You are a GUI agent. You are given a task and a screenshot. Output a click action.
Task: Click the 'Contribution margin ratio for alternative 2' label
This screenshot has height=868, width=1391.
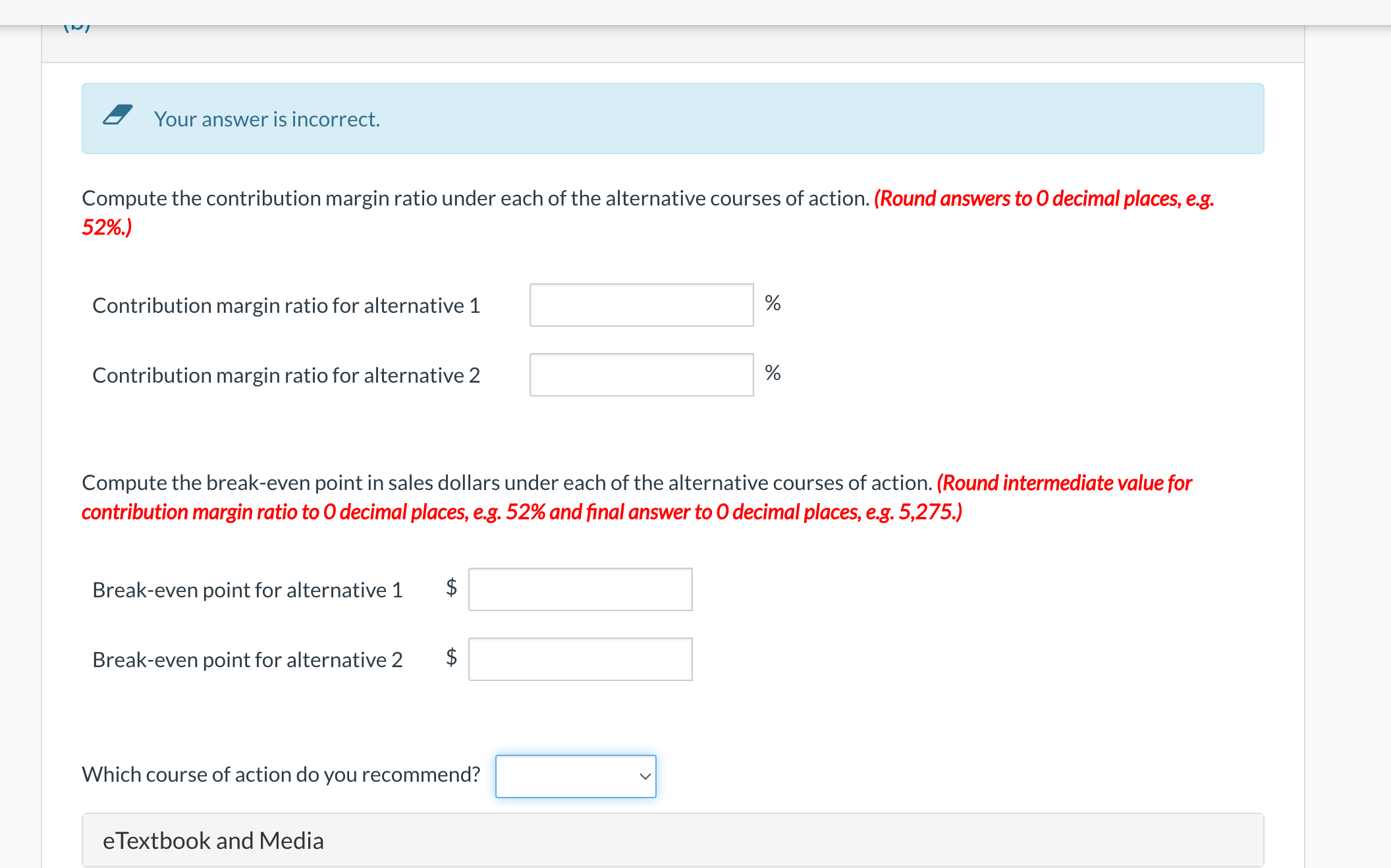point(286,375)
